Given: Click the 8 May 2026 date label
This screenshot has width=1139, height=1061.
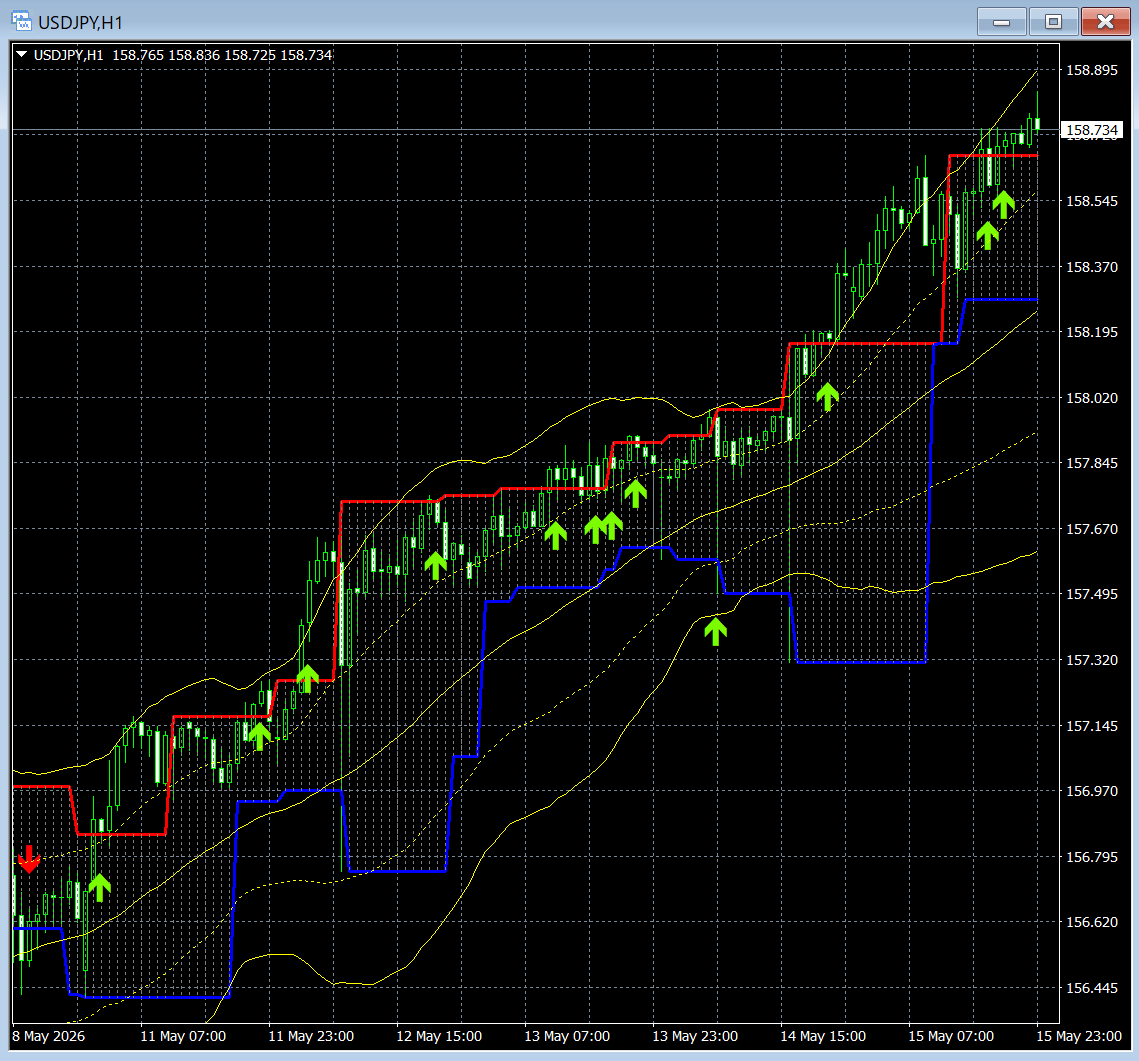Looking at the screenshot, I should coord(49,1036).
